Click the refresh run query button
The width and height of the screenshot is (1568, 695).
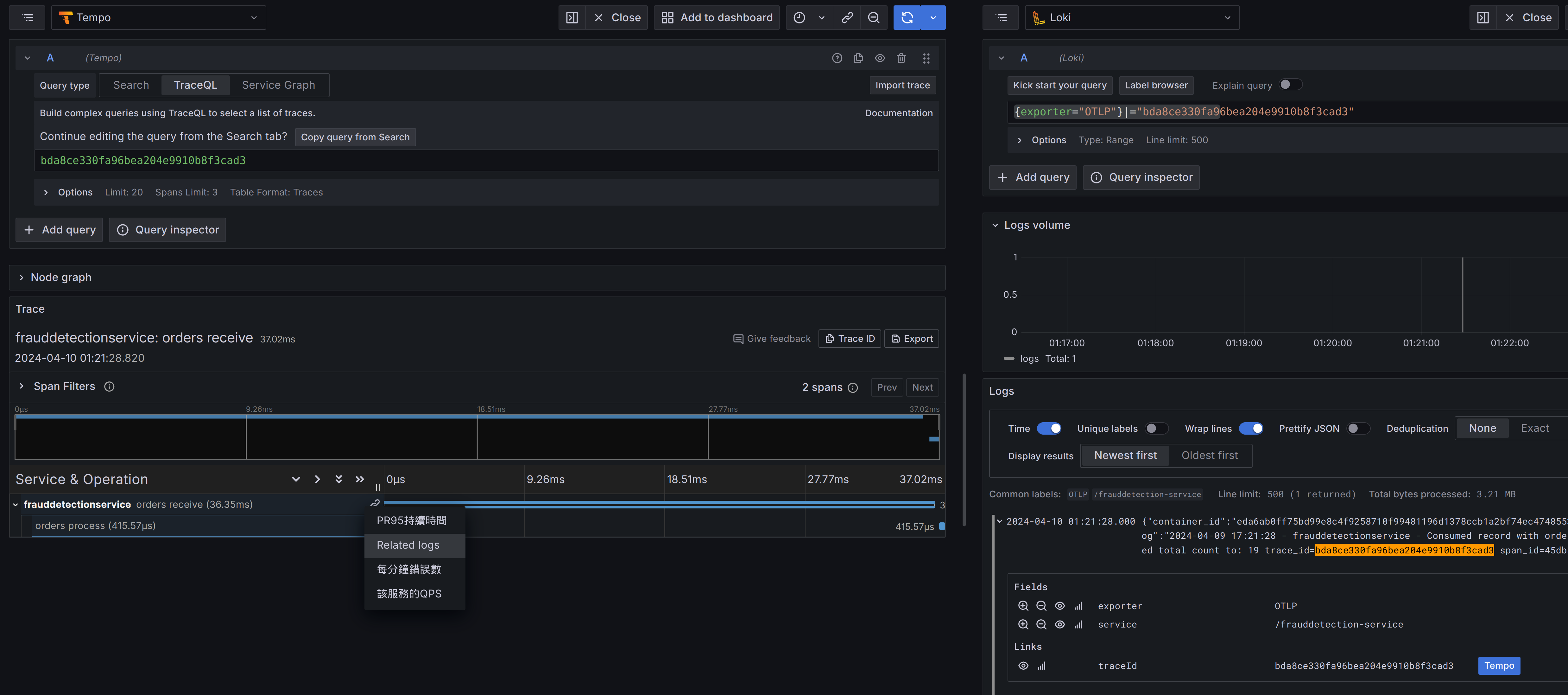pyautogui.click(x=907, y=18)
